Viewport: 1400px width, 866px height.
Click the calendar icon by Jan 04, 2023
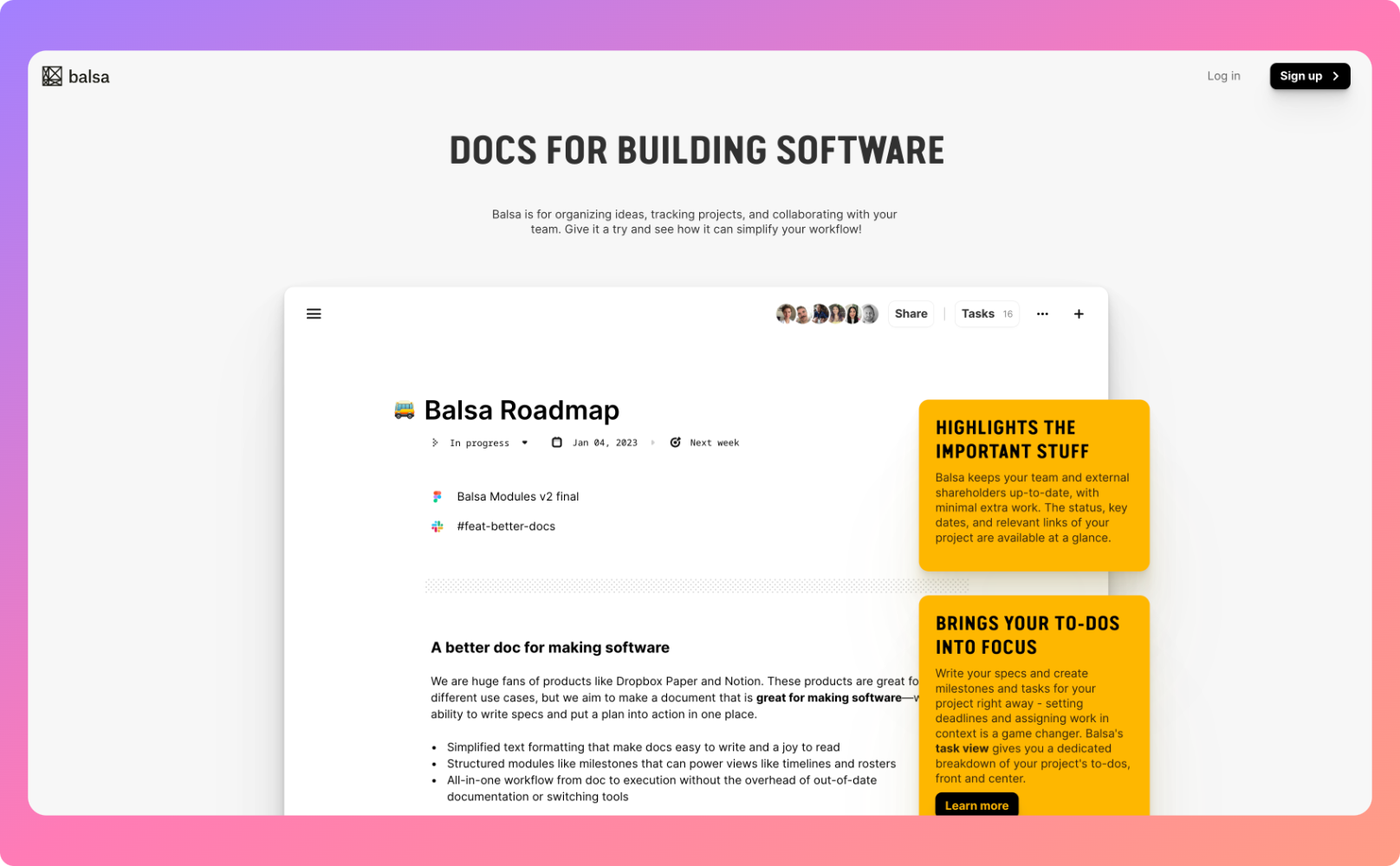(x=557, y=443)
